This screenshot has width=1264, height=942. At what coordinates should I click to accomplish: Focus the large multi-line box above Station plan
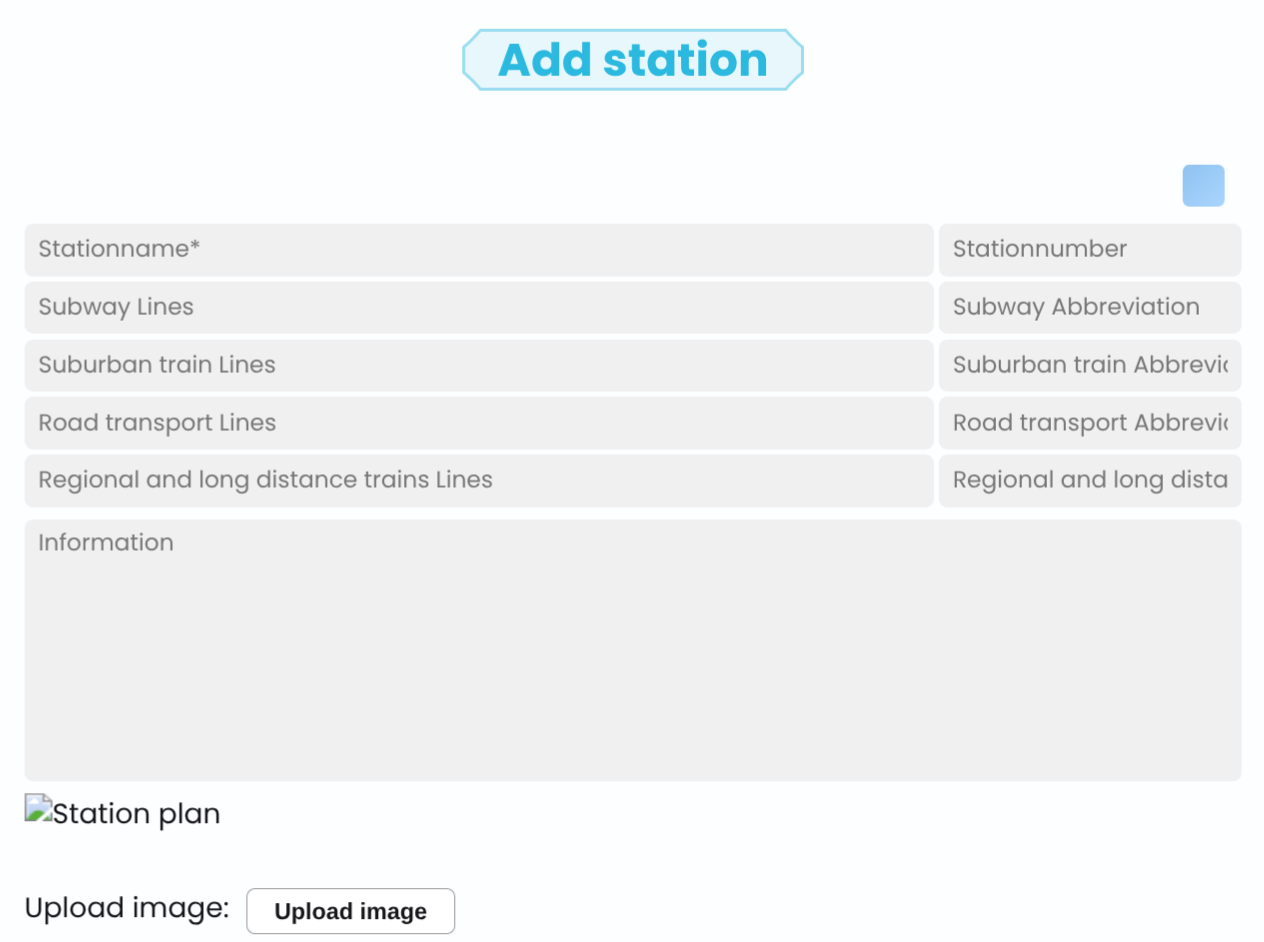[632, 650]
